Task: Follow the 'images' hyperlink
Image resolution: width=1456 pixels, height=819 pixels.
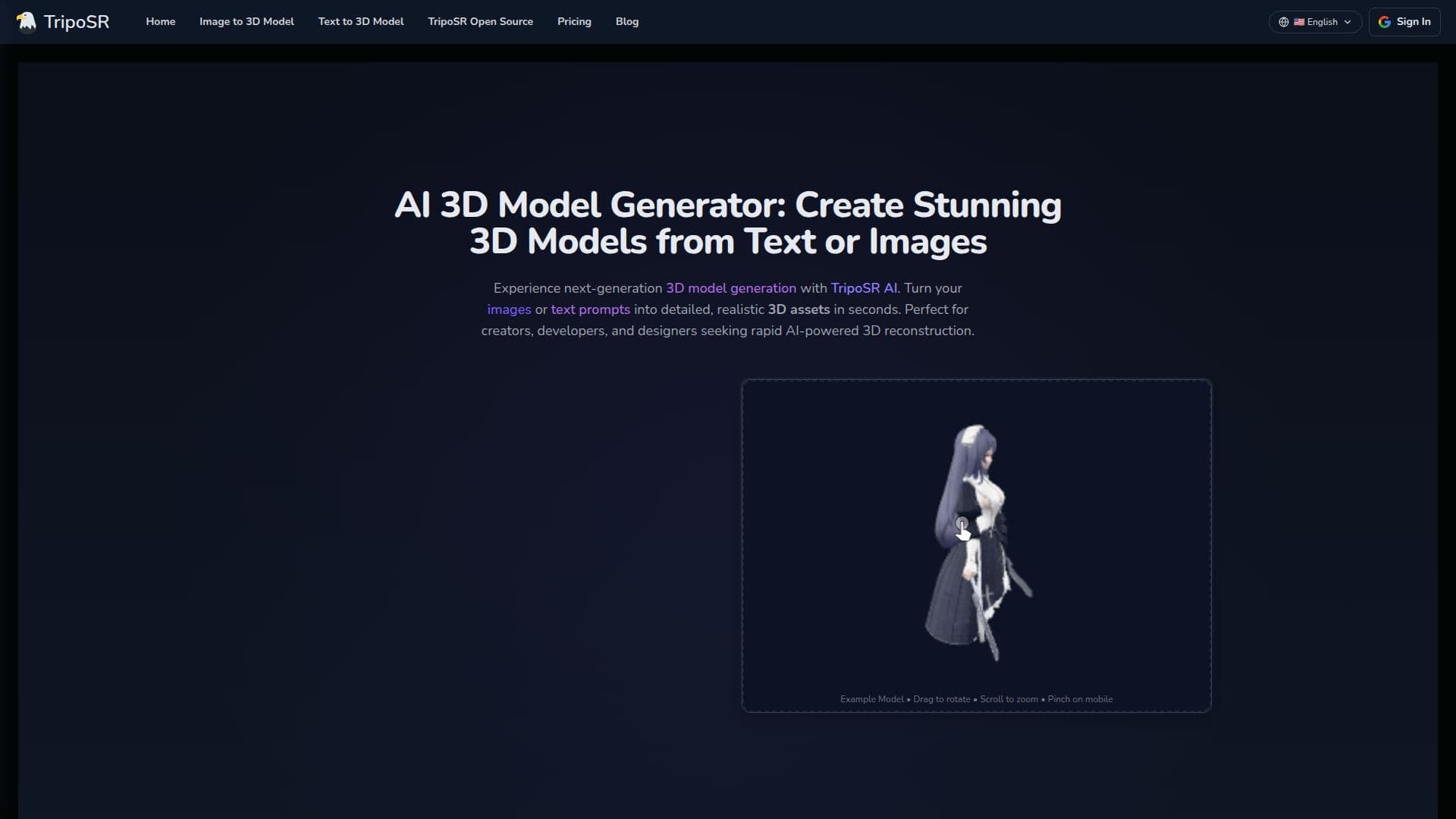Action: coord(509,309)
